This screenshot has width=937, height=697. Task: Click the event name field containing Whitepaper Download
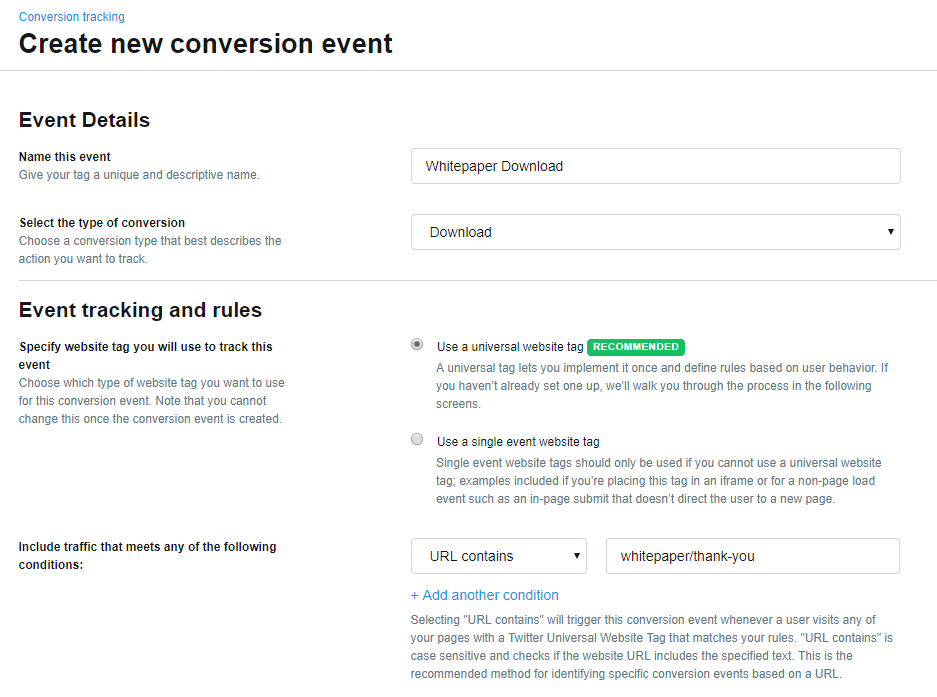click(x=655, y=166)
